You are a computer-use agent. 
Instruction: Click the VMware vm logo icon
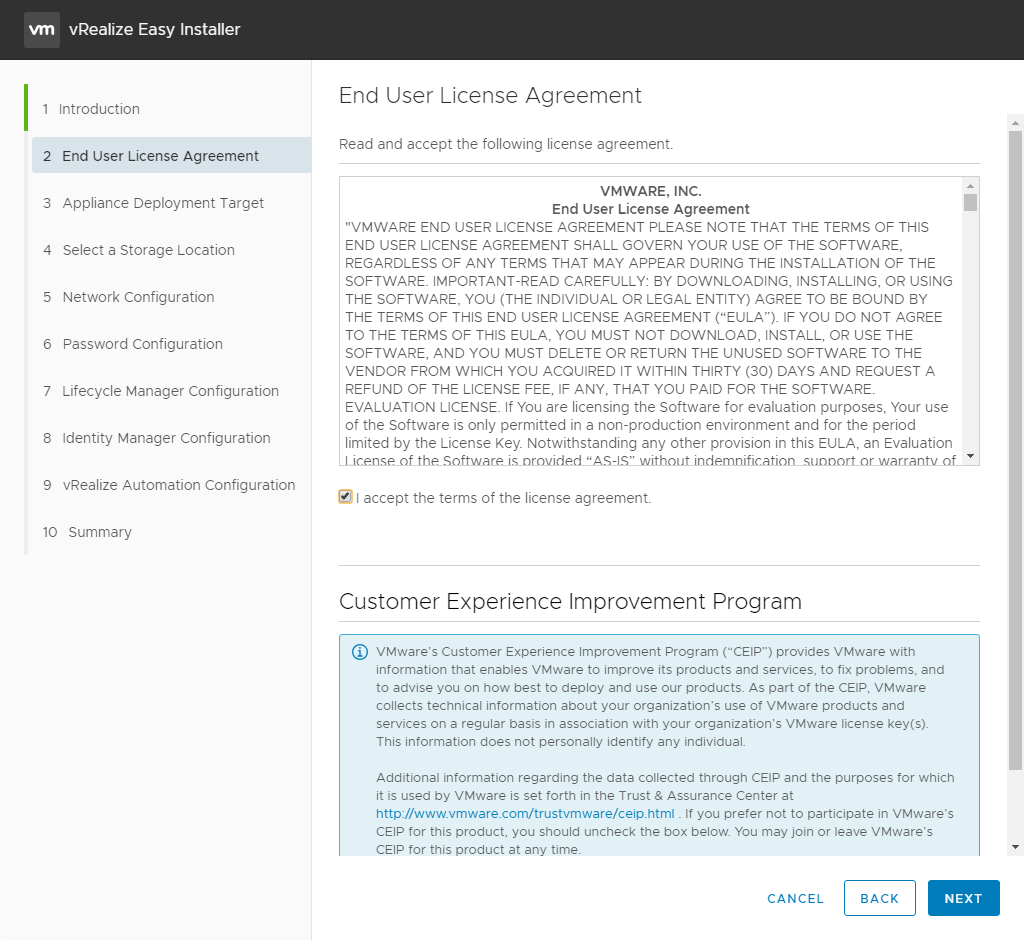(42, 29)
